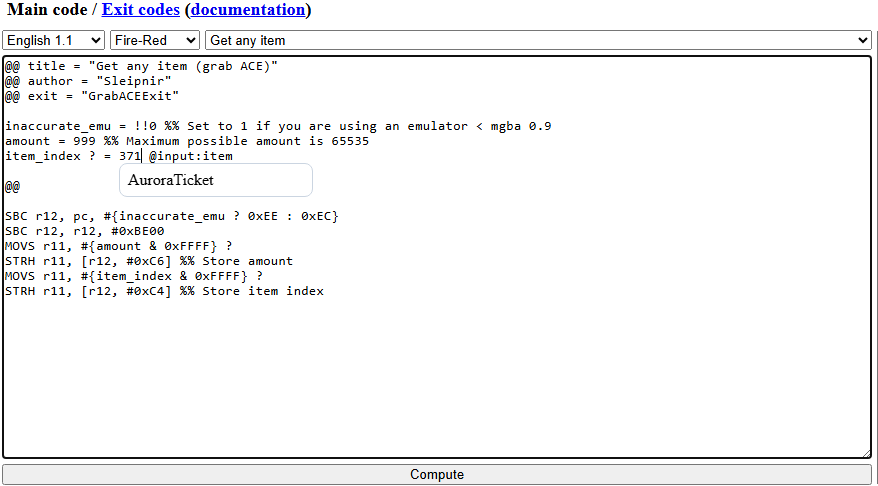
Task: Click the "Store item index" comment line
Action: pyautogui.click(x=165, y=291)
